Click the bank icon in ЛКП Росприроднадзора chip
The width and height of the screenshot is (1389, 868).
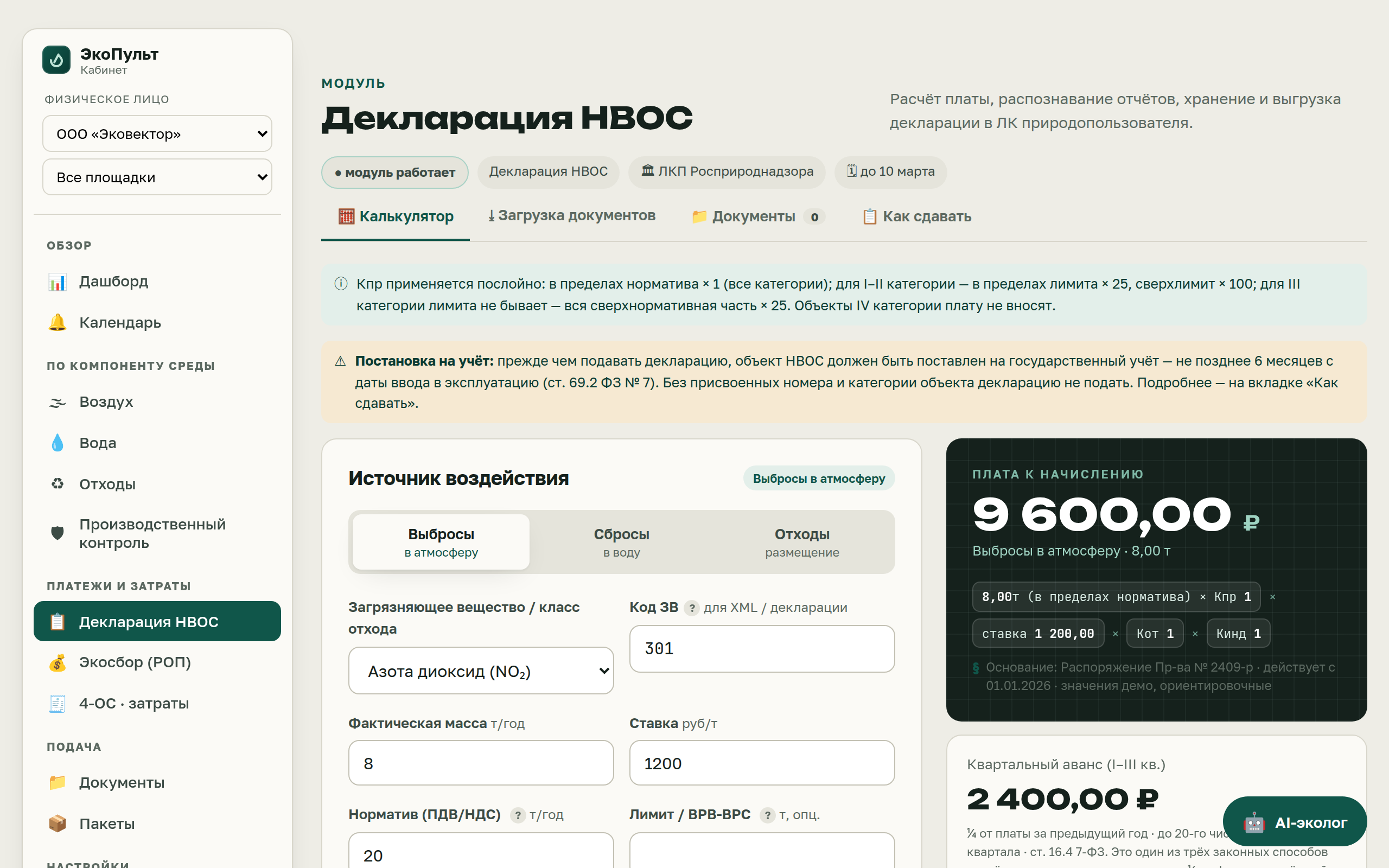(647, 170)
